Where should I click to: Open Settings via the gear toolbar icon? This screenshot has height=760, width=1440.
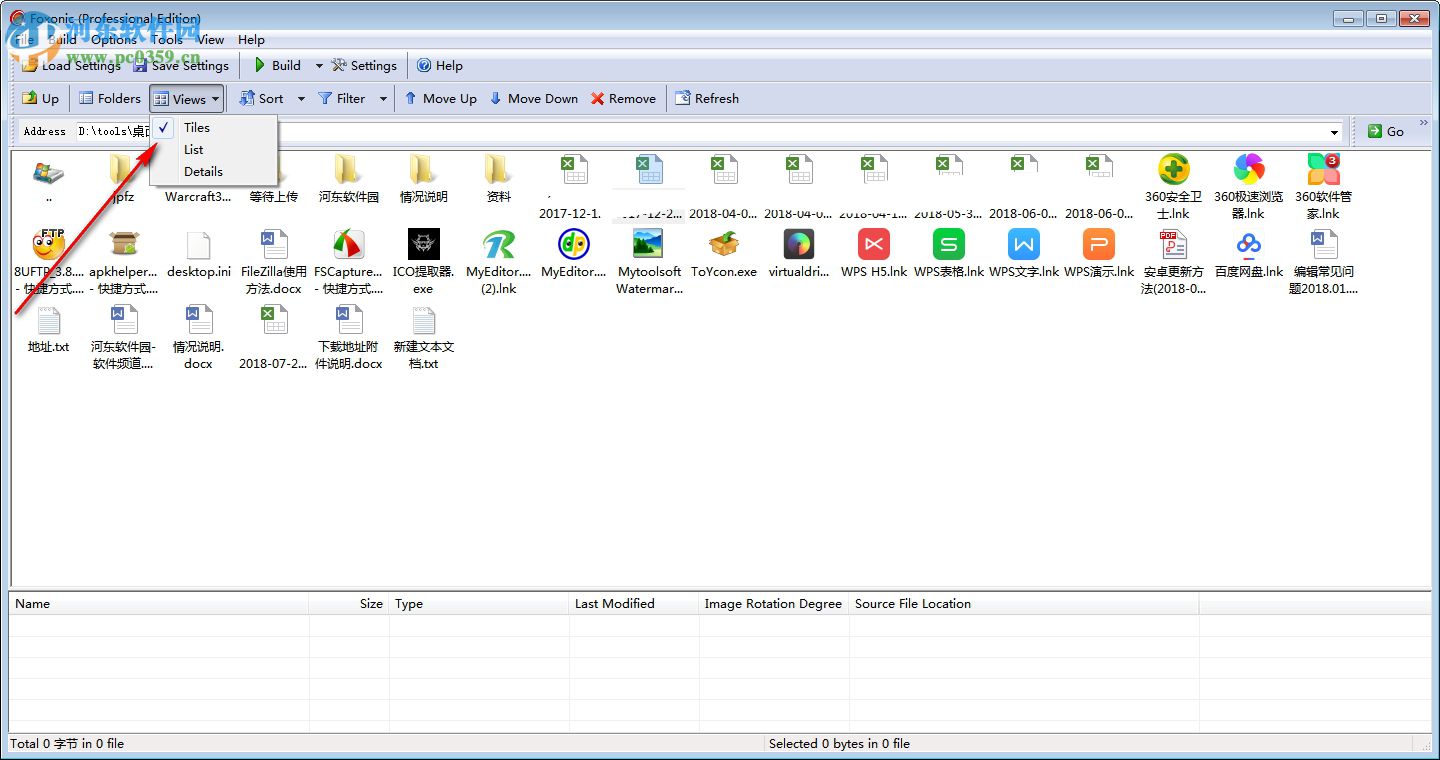tap(337, 65)
